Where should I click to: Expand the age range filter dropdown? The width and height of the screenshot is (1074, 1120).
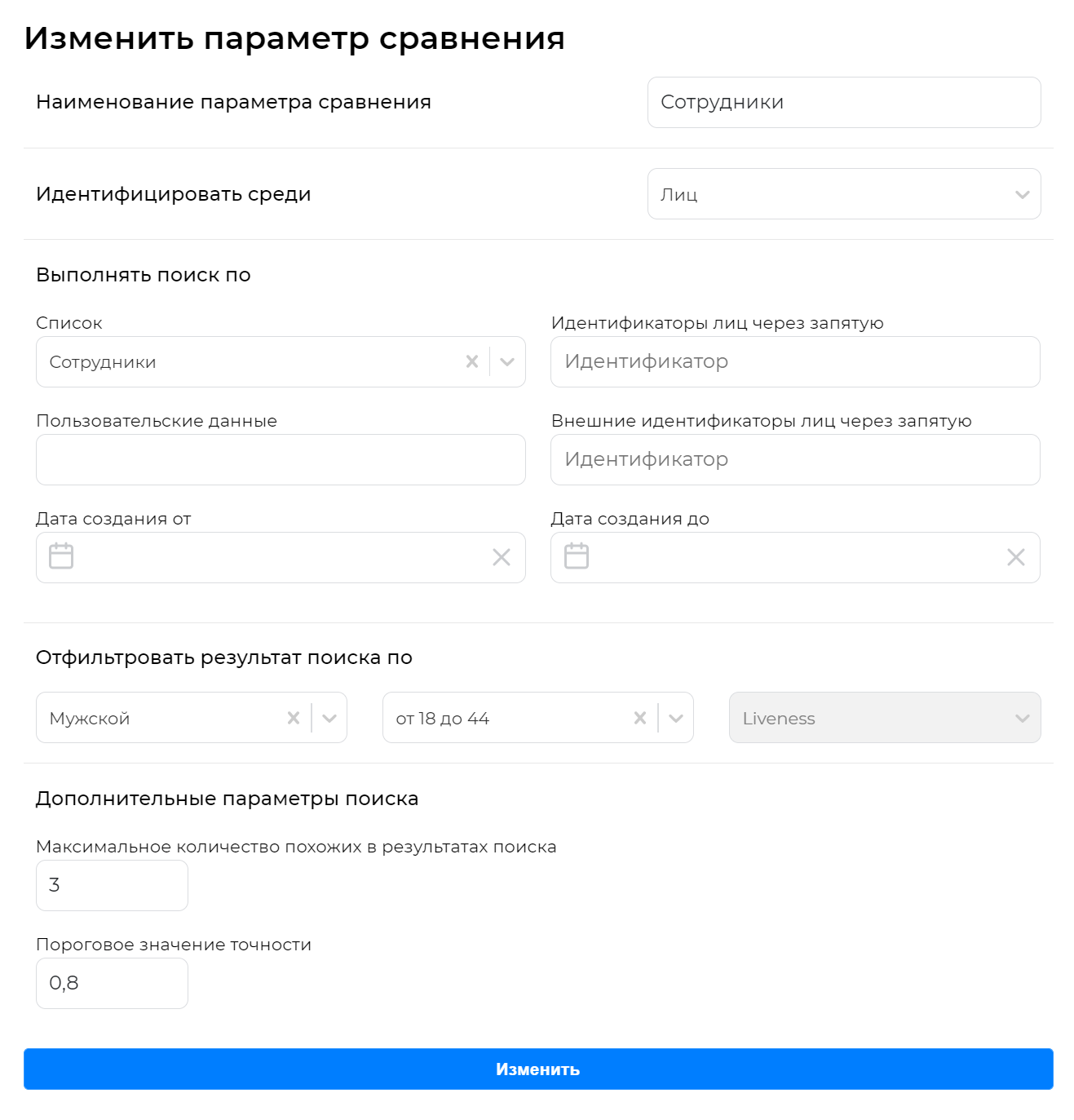[676, 717]
